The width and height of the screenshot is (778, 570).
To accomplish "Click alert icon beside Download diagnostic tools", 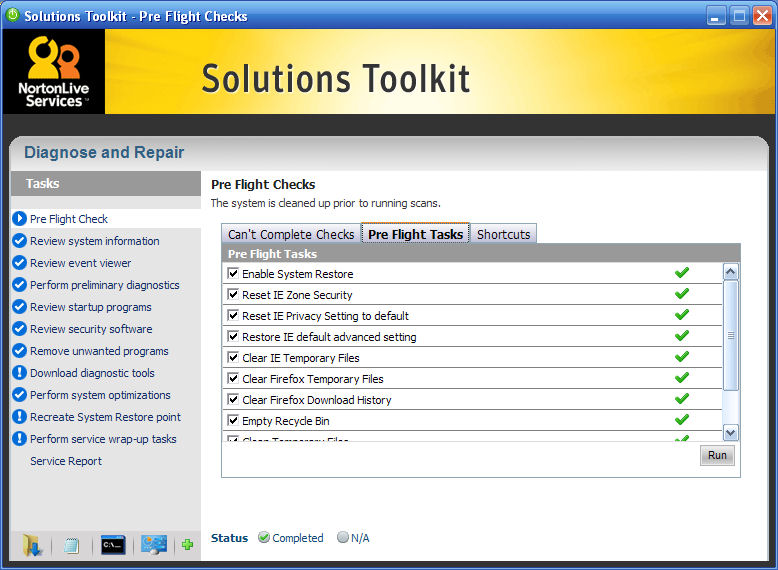I will (x=19, y=373).
